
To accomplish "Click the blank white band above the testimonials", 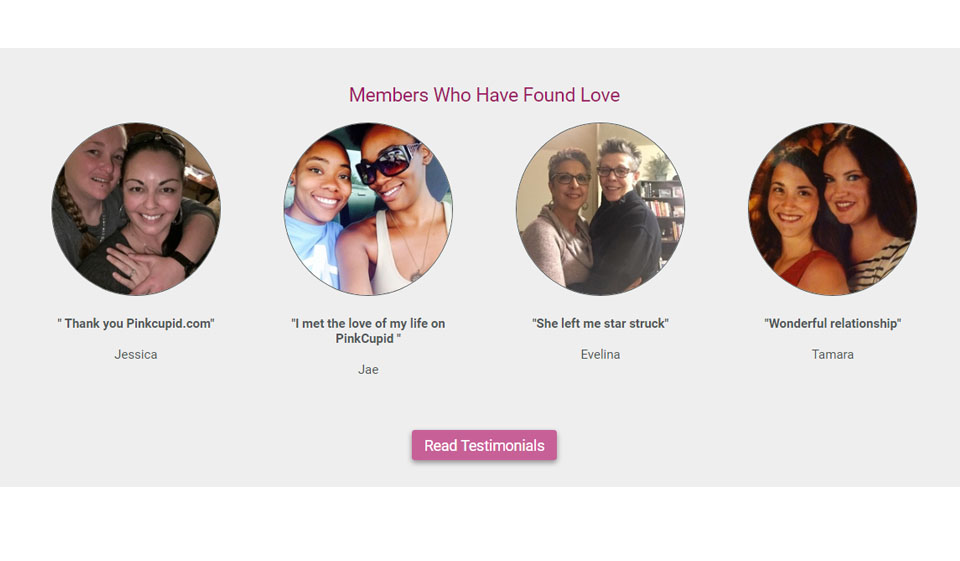I will 480,23.
